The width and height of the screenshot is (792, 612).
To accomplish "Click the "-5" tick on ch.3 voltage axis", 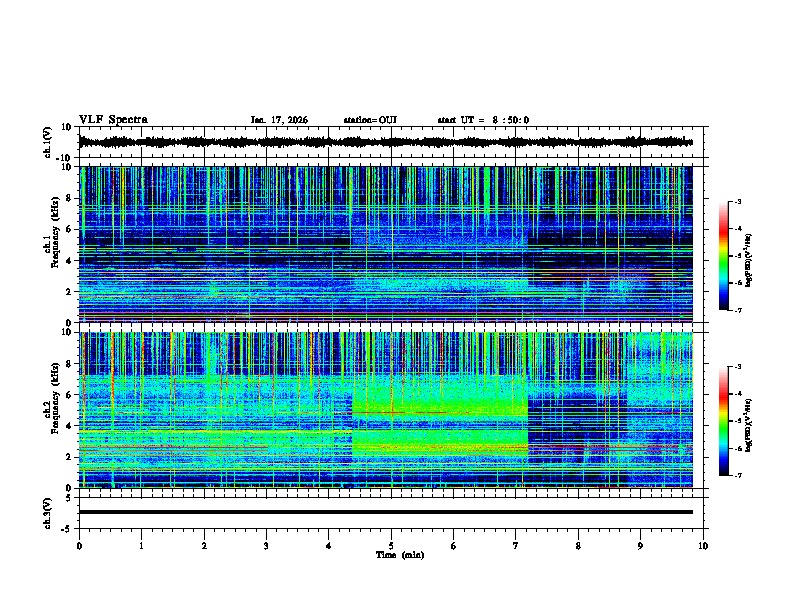I will [68, 529].
